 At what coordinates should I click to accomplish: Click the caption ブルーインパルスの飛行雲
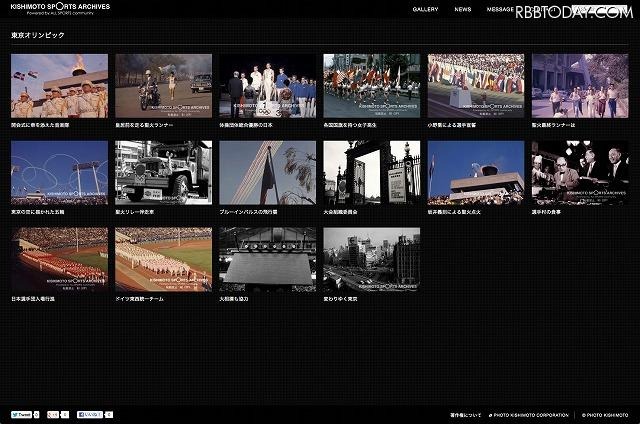click(248, 212)
